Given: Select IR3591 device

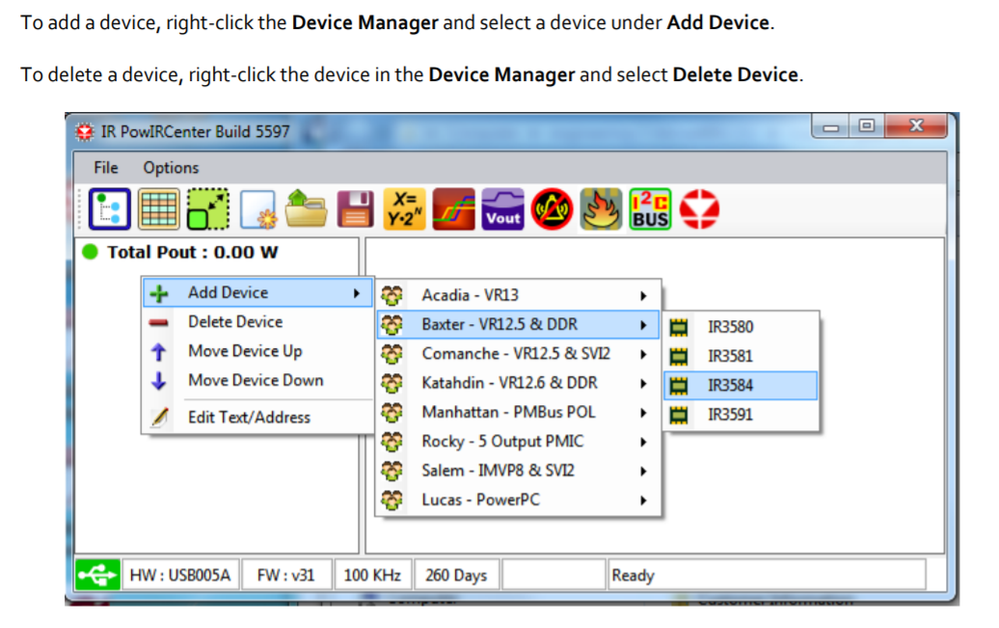Looking at the screenshot, I should (x=741, y=415).
